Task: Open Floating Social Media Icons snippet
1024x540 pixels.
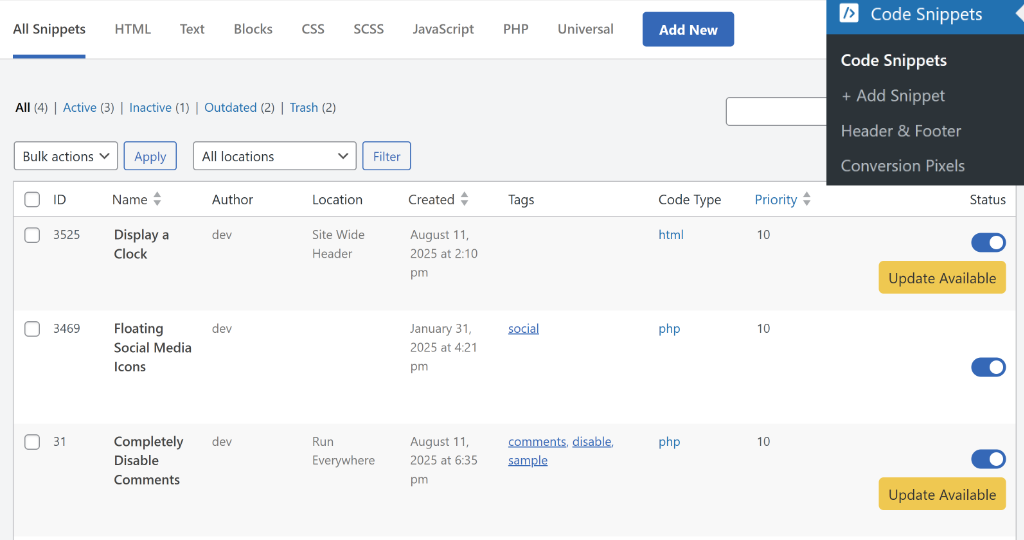Action: click(x=152, y=347)
